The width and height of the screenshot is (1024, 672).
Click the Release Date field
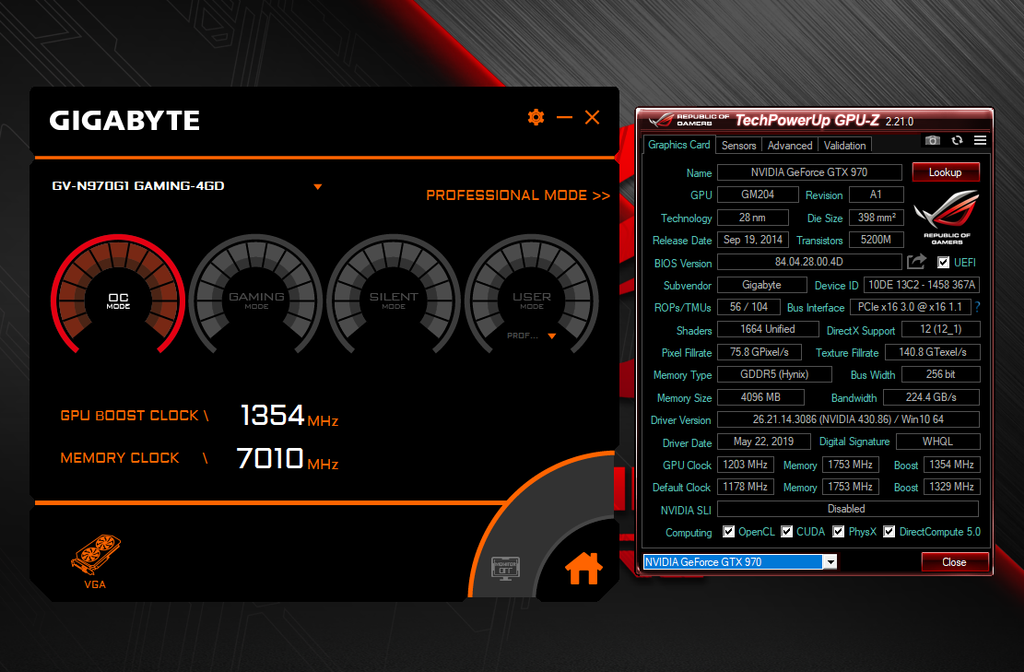tap(753, 240)
